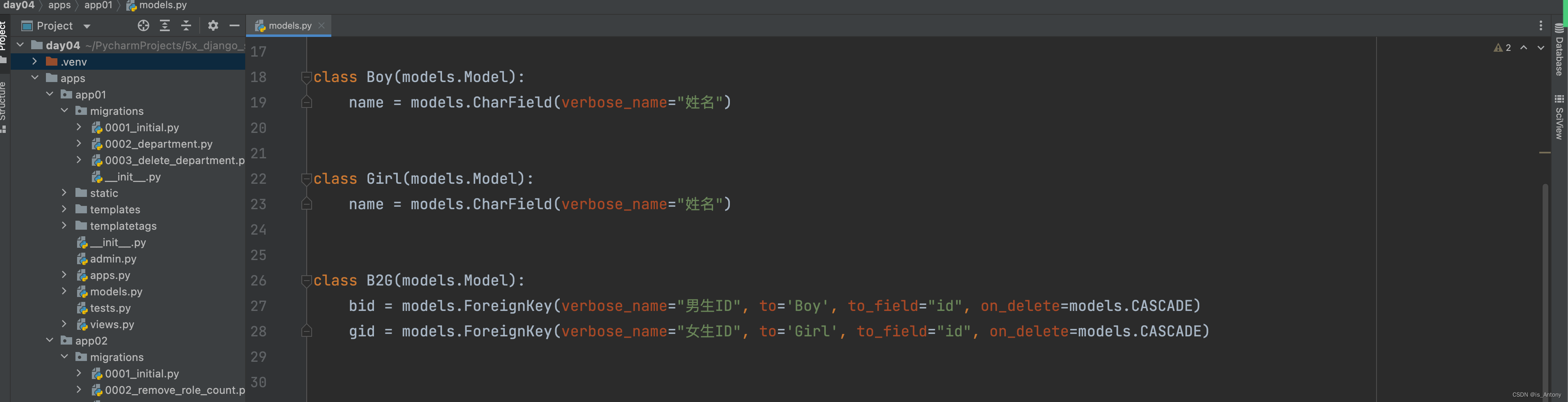This screenshot has width=1568, height=402.
Task: Click line number 27 in gutter
Action: click(259, 306)
